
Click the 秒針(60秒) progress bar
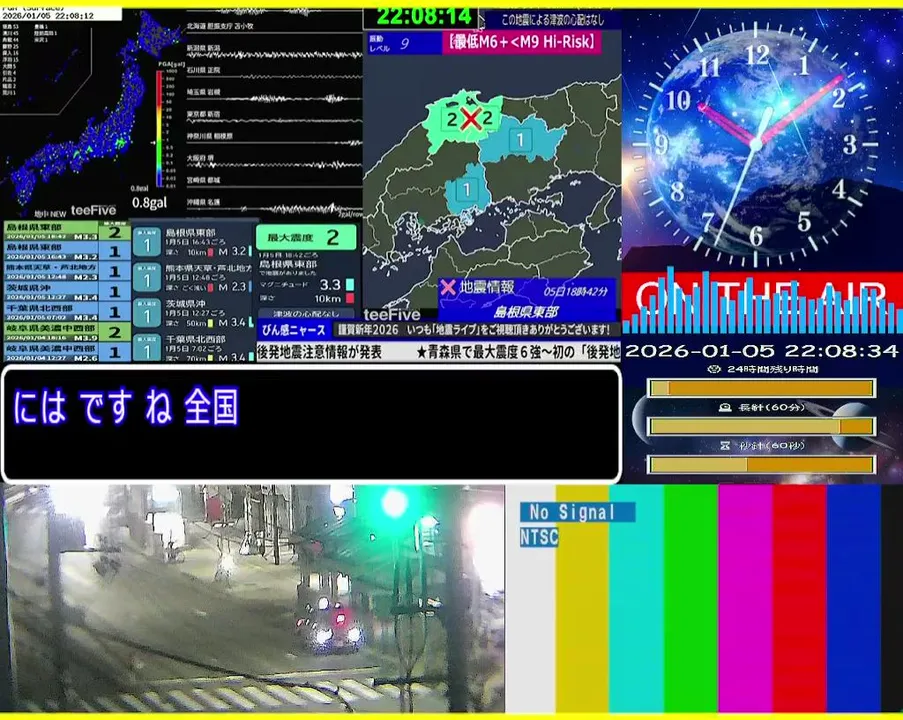761,464
